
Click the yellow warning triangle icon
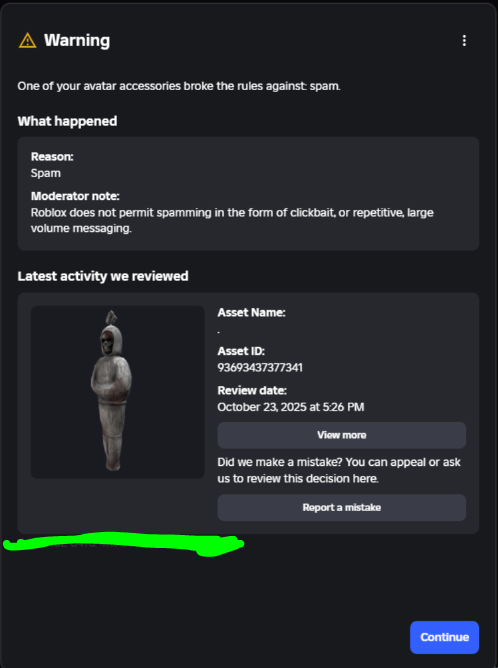tap(28, 40)
